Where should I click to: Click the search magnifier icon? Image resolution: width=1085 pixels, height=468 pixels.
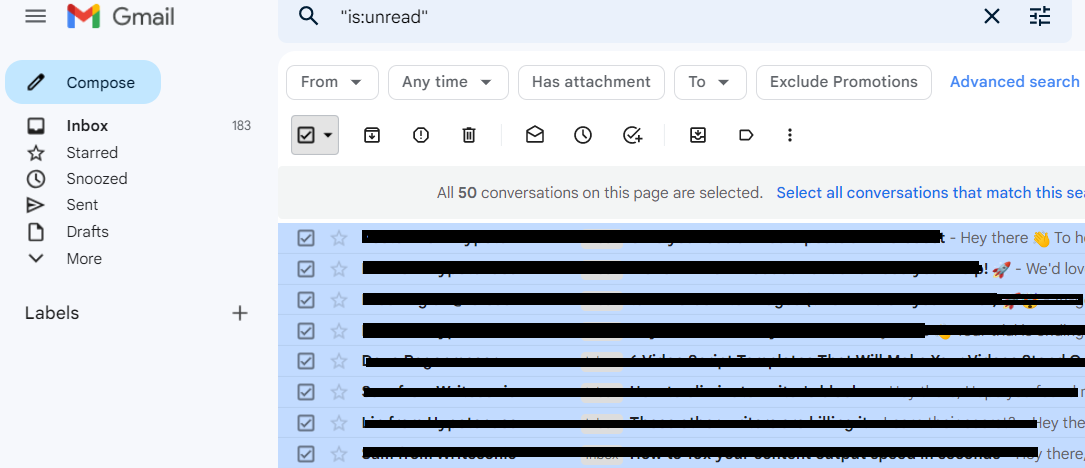308,16
